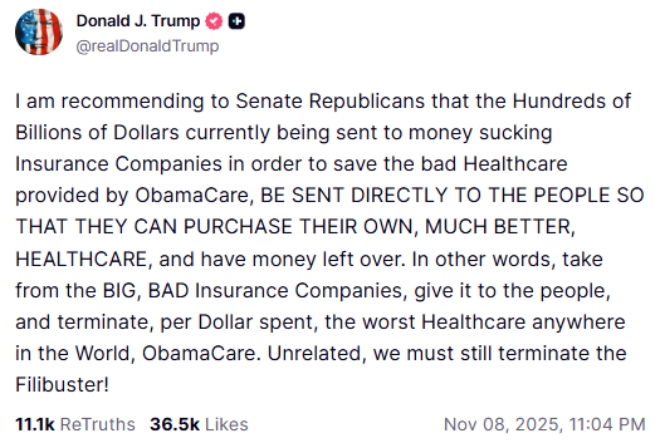
Task: Click the 36.5k count number
Action: 170,423
